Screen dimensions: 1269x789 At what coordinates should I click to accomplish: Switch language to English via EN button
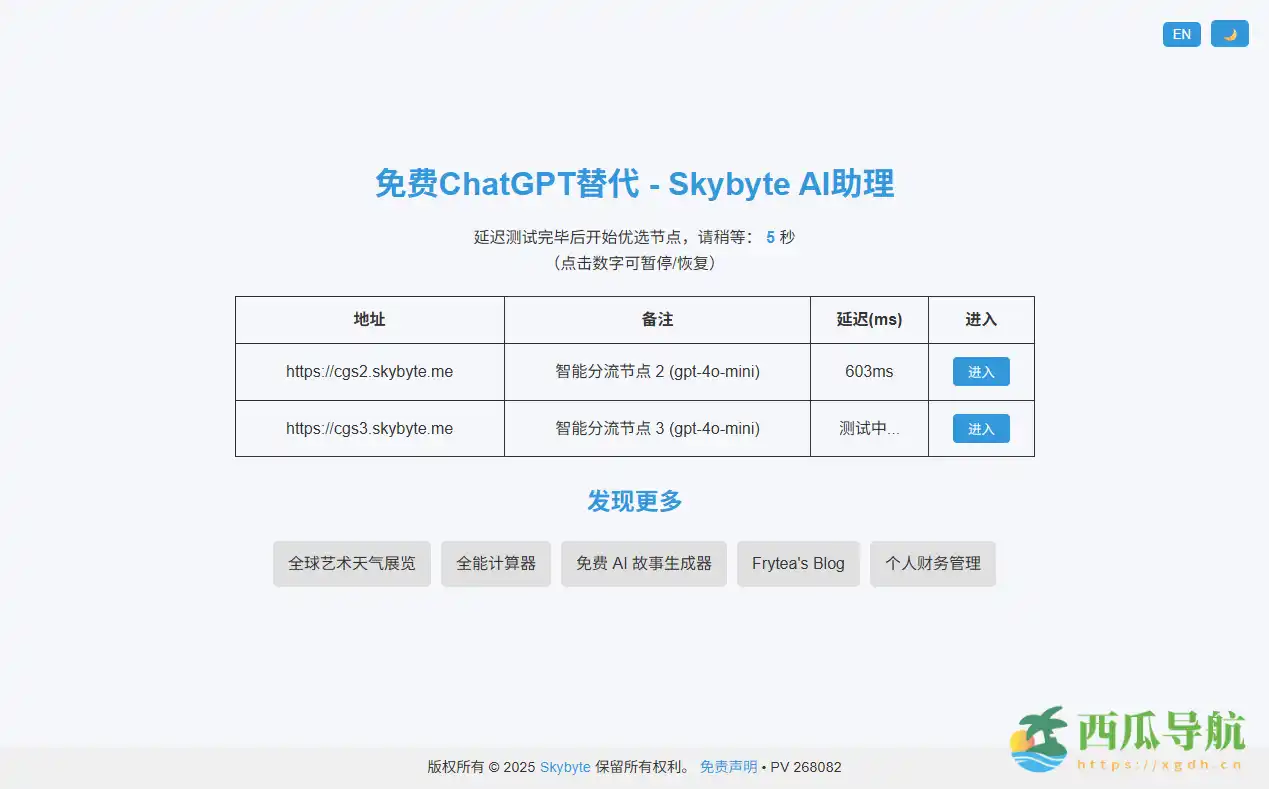1181,33
